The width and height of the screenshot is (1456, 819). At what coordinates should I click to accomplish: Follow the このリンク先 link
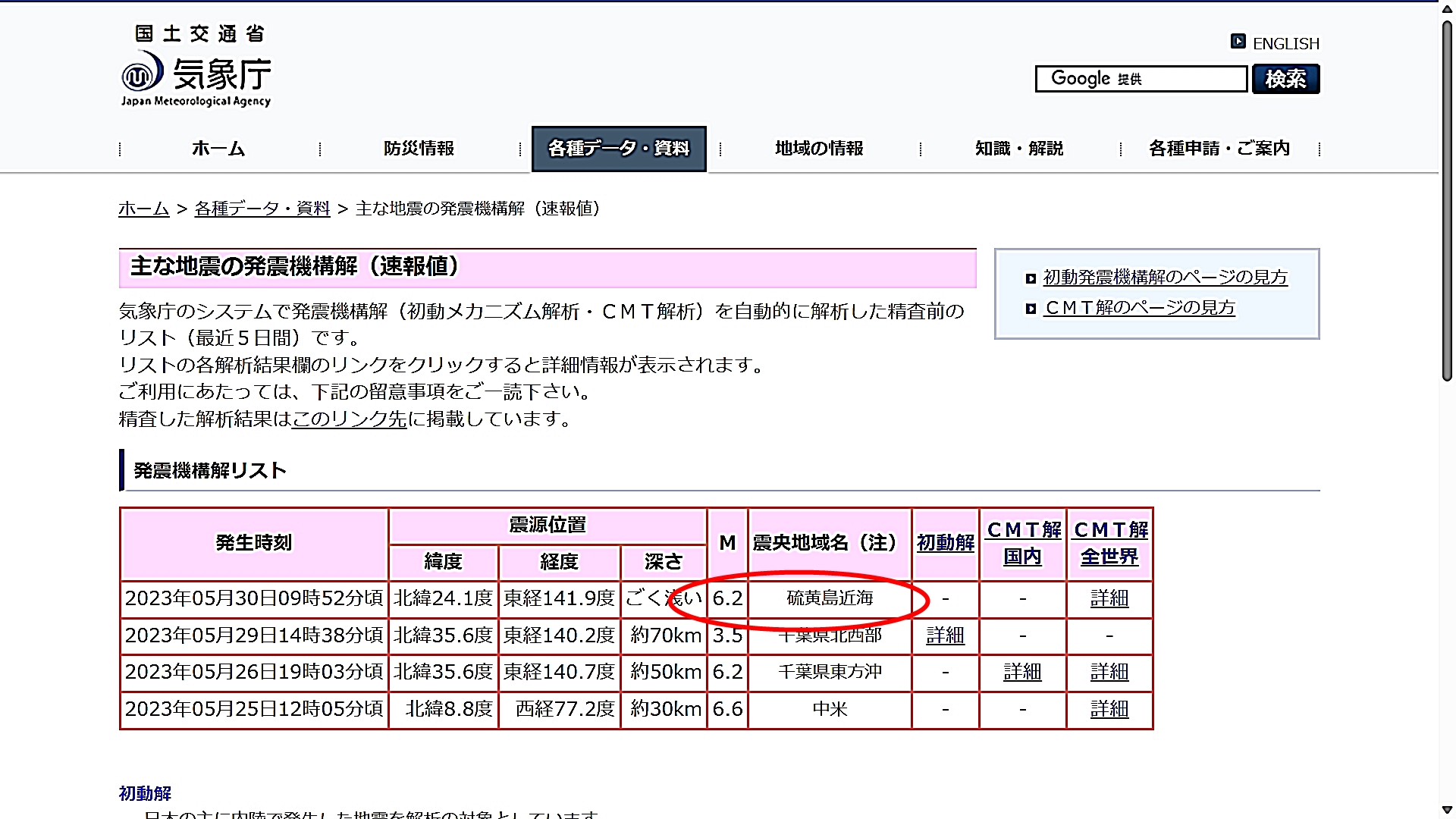(x=350, y=419)
